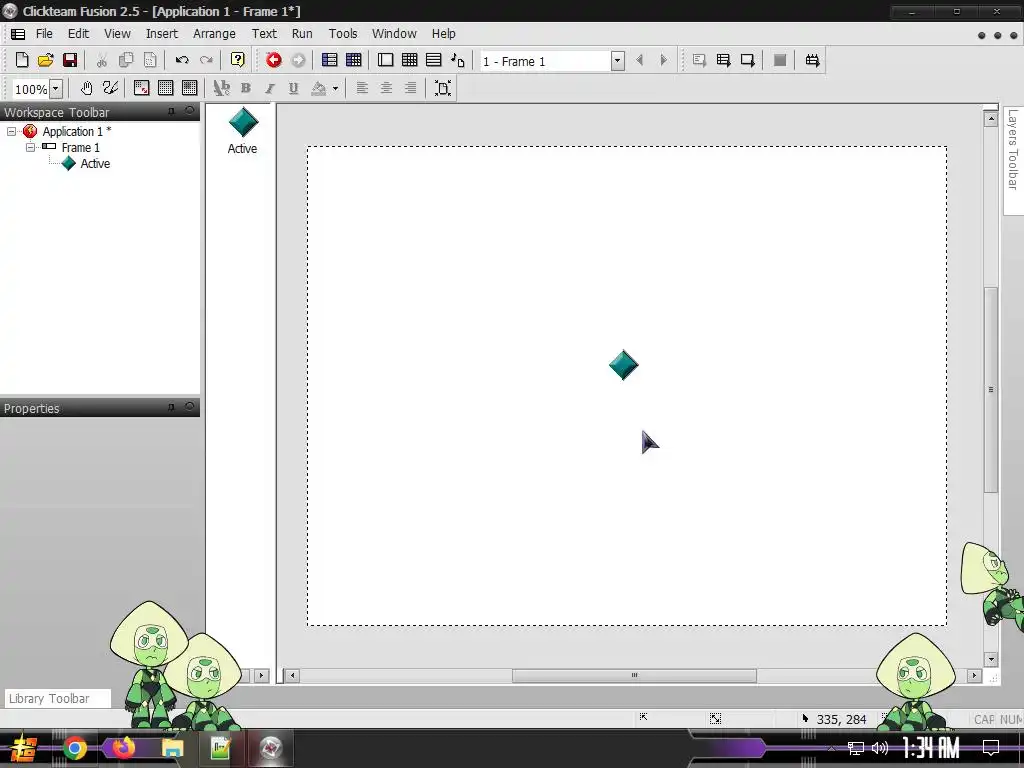Pin the Workspace Toolbar panel
1024x768 pixels.
(171, 112)
